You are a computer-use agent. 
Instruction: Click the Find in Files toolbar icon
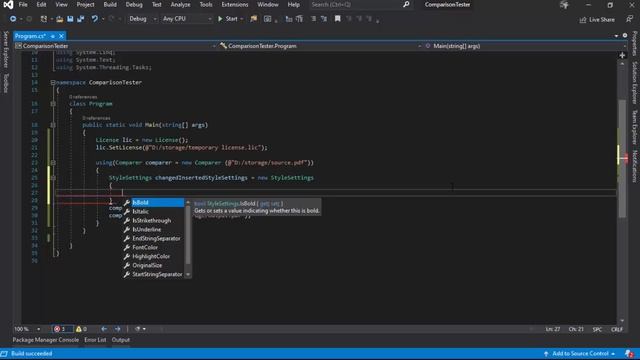[x=254, y=19]
